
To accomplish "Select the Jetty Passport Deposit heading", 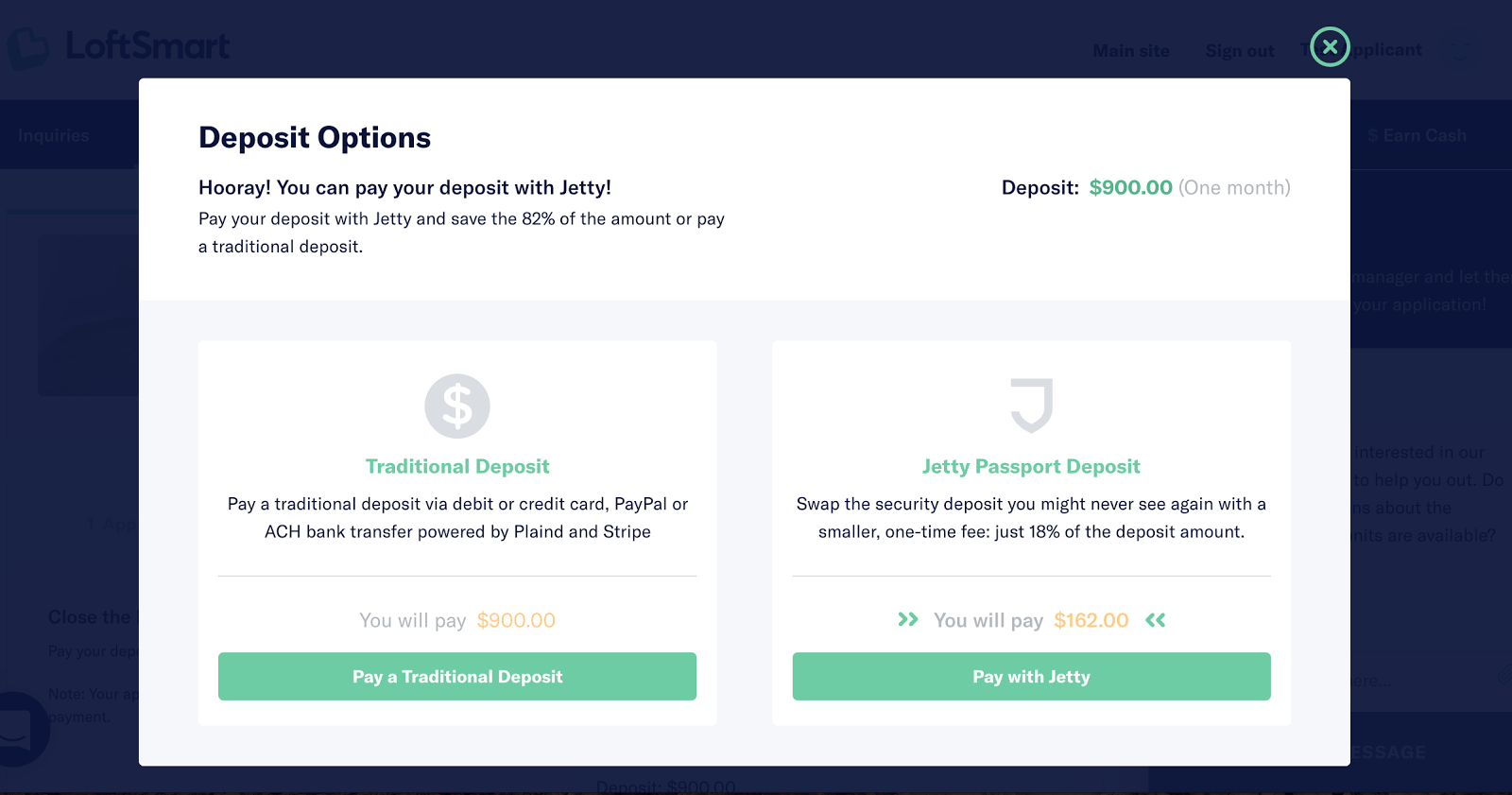I will (1031, 466).
